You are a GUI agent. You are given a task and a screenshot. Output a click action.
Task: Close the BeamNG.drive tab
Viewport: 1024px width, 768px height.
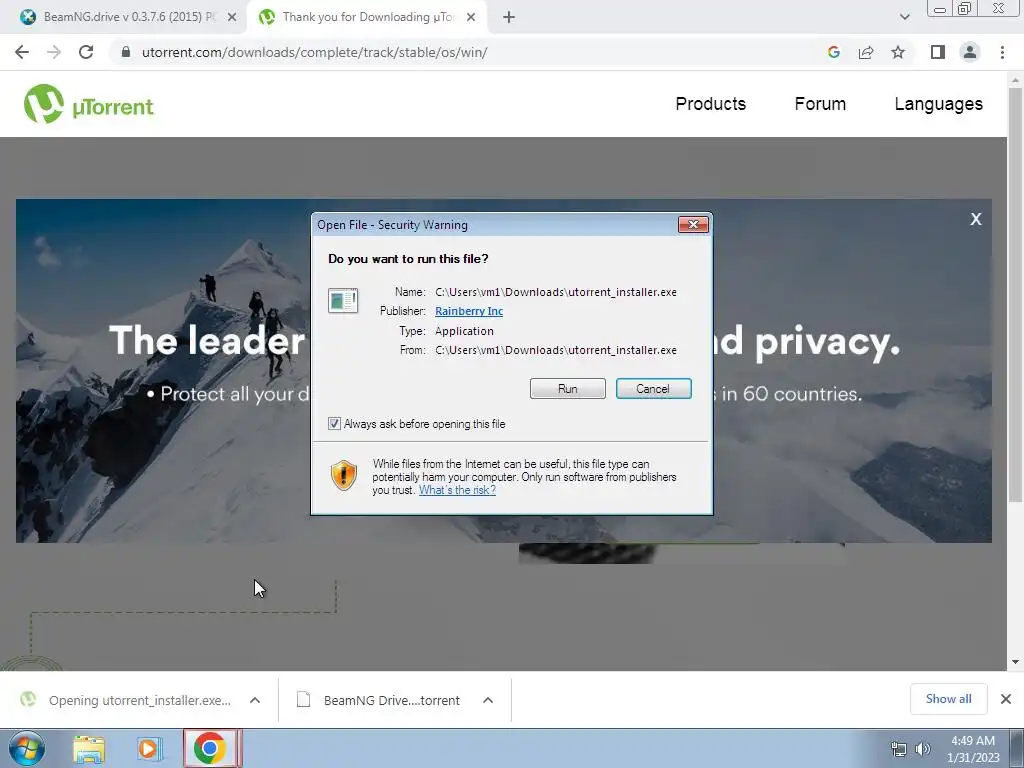click(x=232, y=18)
